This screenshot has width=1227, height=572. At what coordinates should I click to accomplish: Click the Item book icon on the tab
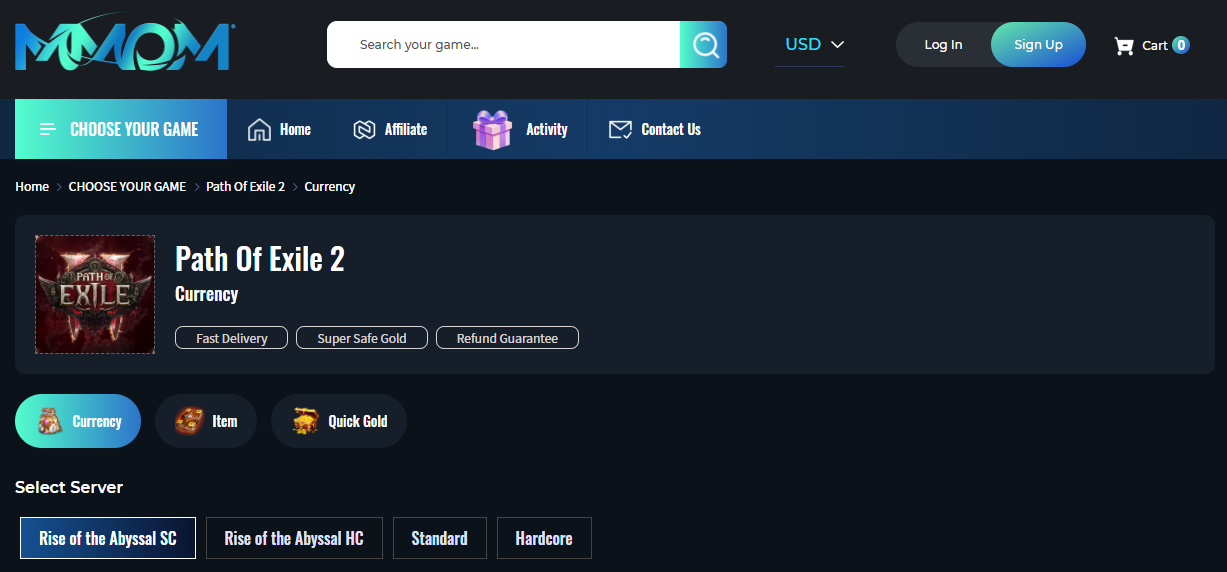pyautogui.click(x=189, y=421)
